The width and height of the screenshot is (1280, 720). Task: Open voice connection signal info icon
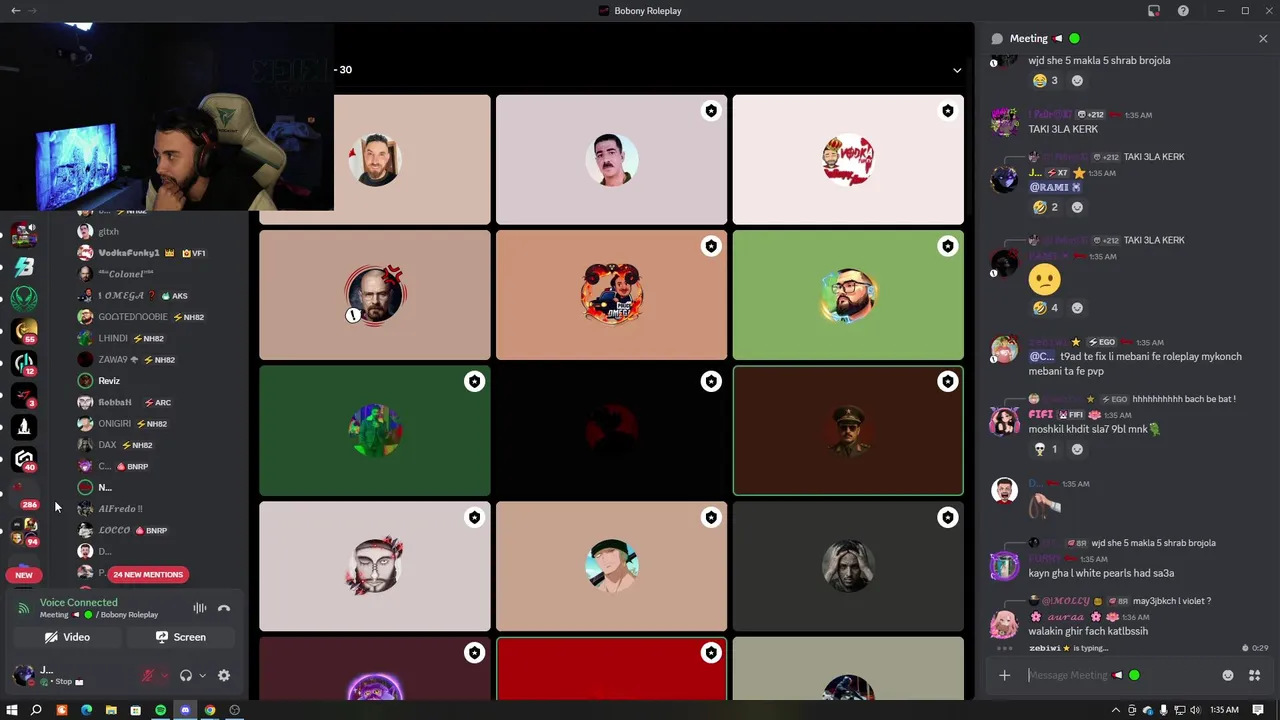[24, 608]
